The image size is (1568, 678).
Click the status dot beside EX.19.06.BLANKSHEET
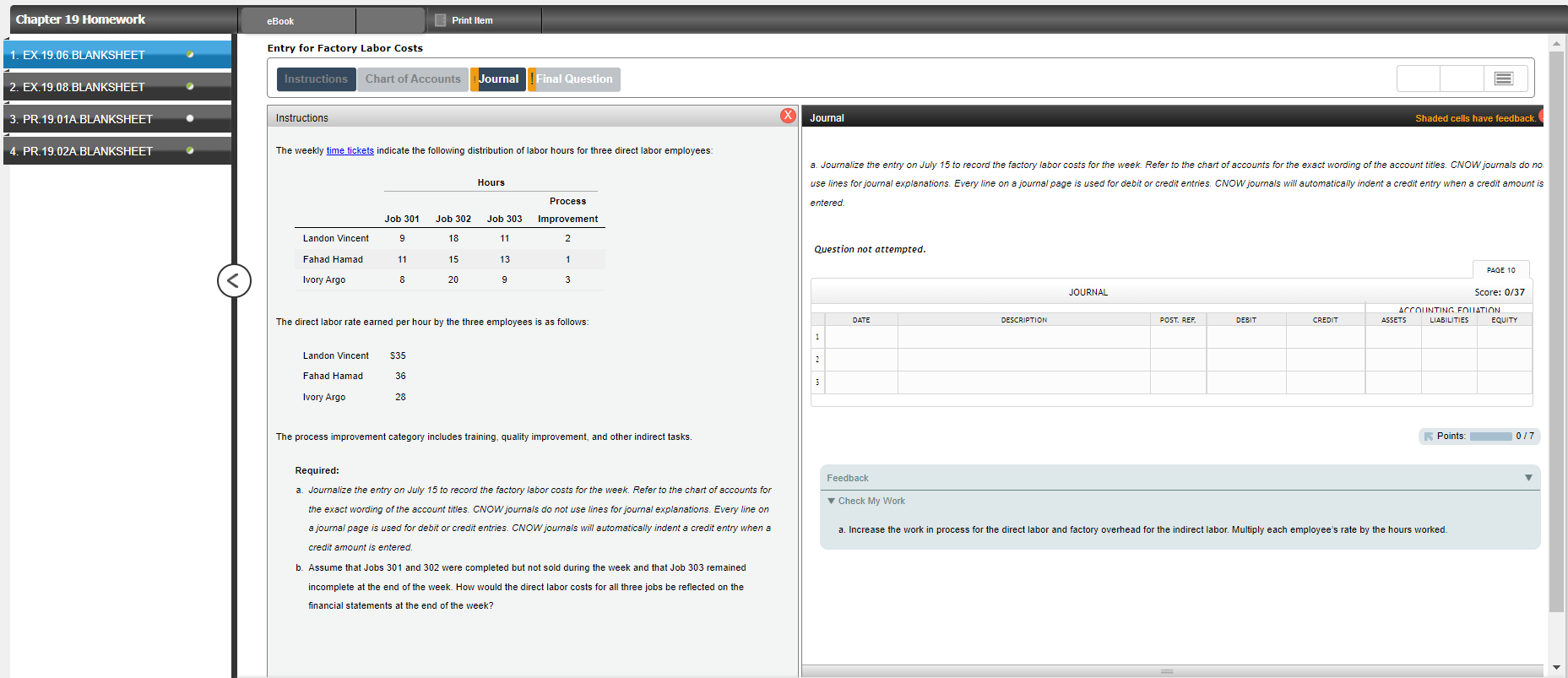pyautogui.click(x=190, y=55)
